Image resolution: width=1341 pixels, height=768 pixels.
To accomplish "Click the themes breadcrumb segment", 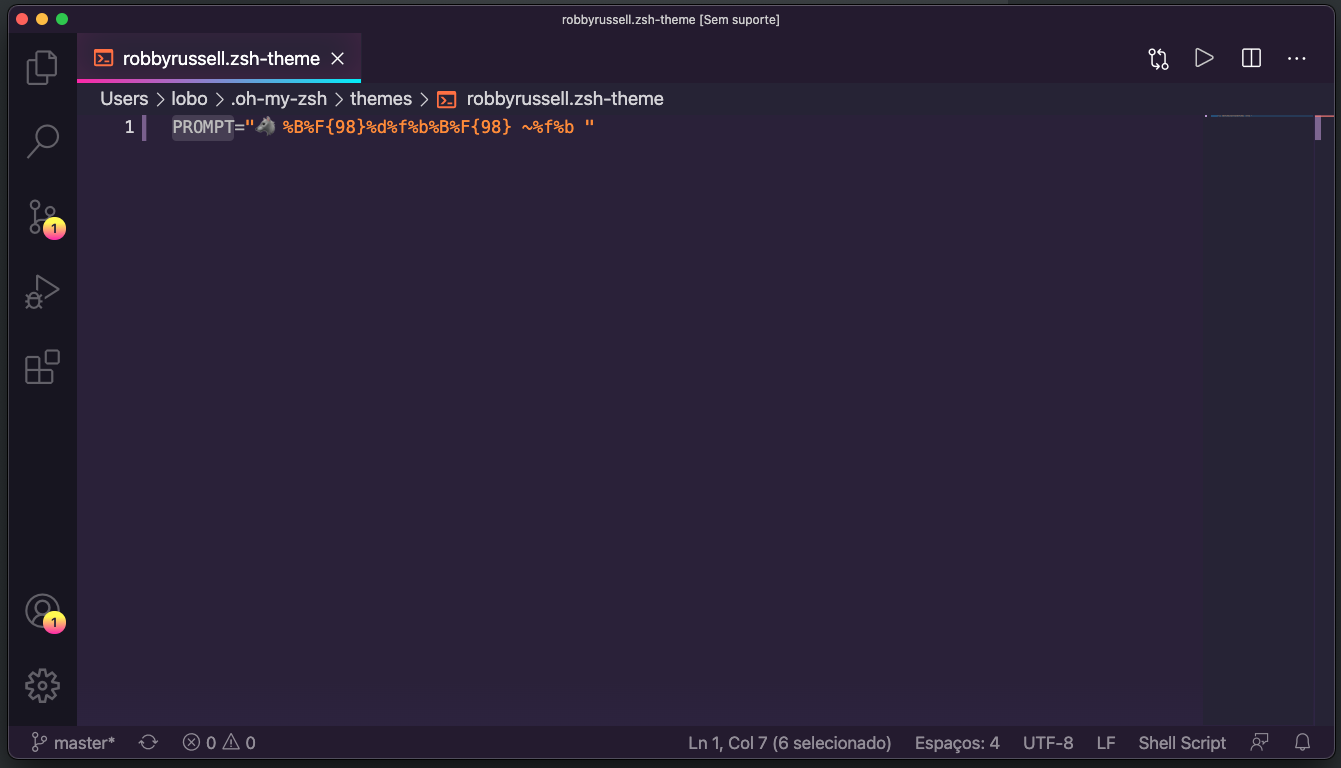I will click(381, 99).
